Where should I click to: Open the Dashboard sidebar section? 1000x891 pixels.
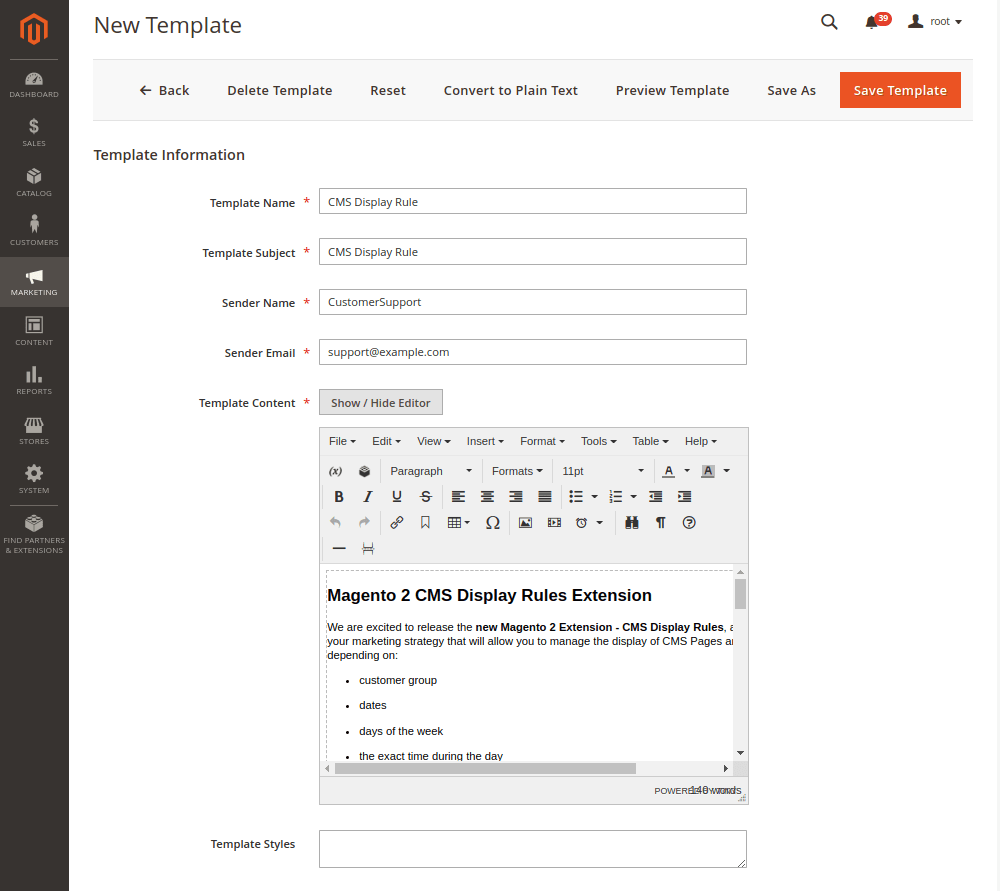point(34,85)
